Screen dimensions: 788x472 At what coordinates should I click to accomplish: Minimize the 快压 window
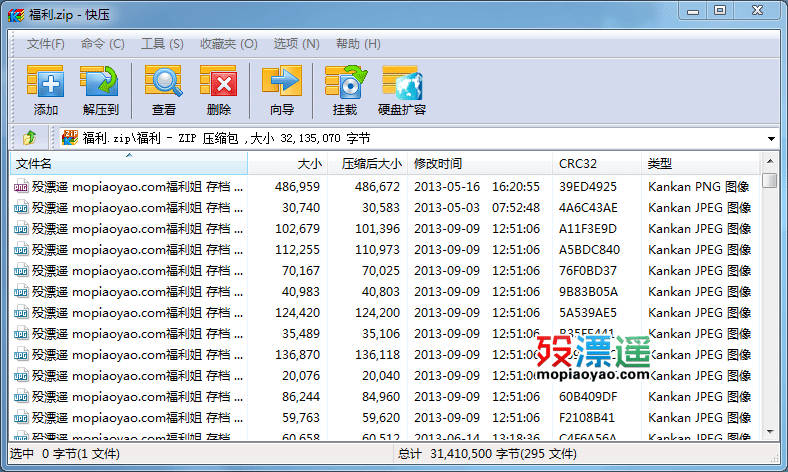click(694, 11)
